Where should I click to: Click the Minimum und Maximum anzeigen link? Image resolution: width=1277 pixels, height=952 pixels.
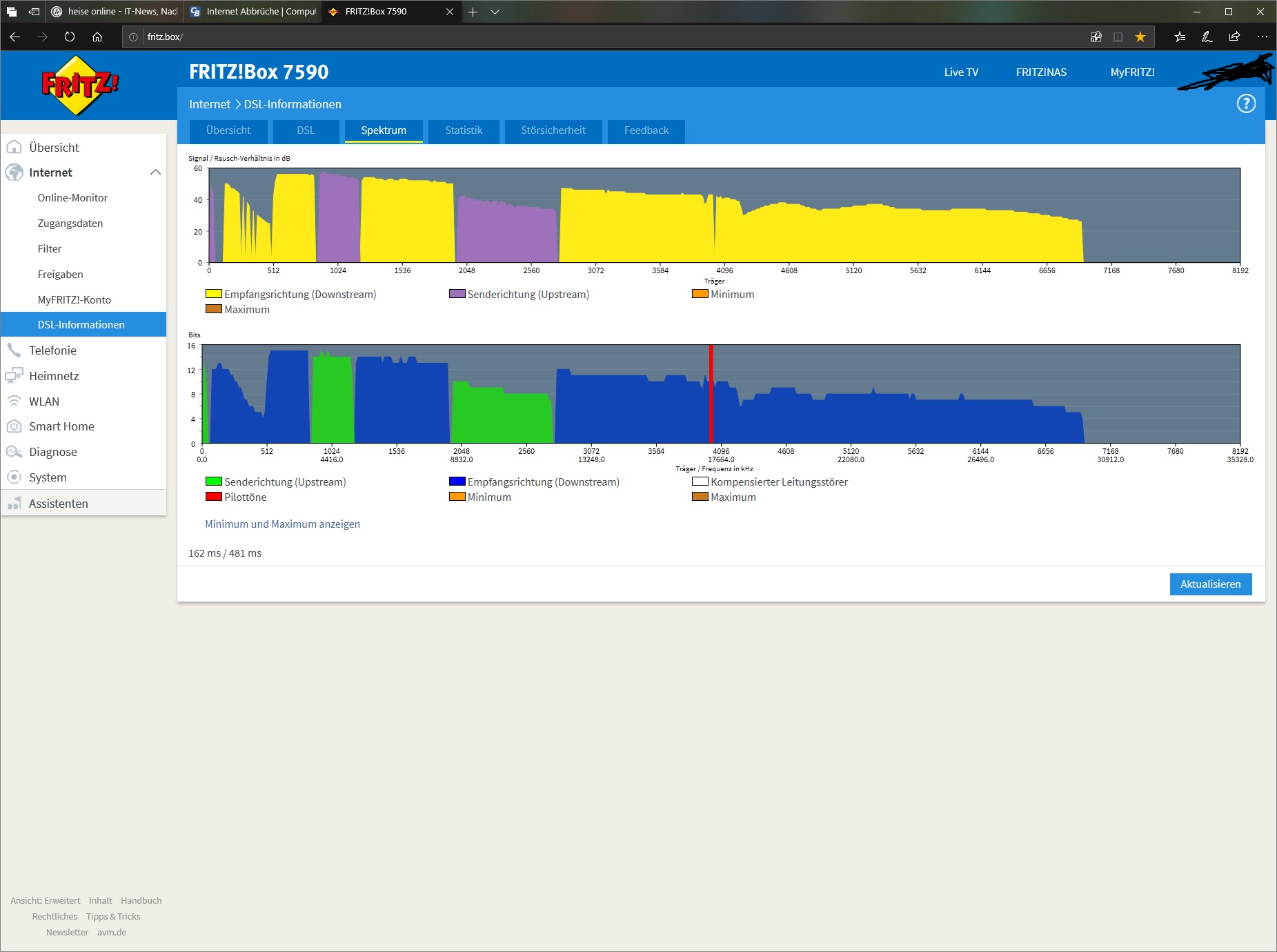click(282, 524)
